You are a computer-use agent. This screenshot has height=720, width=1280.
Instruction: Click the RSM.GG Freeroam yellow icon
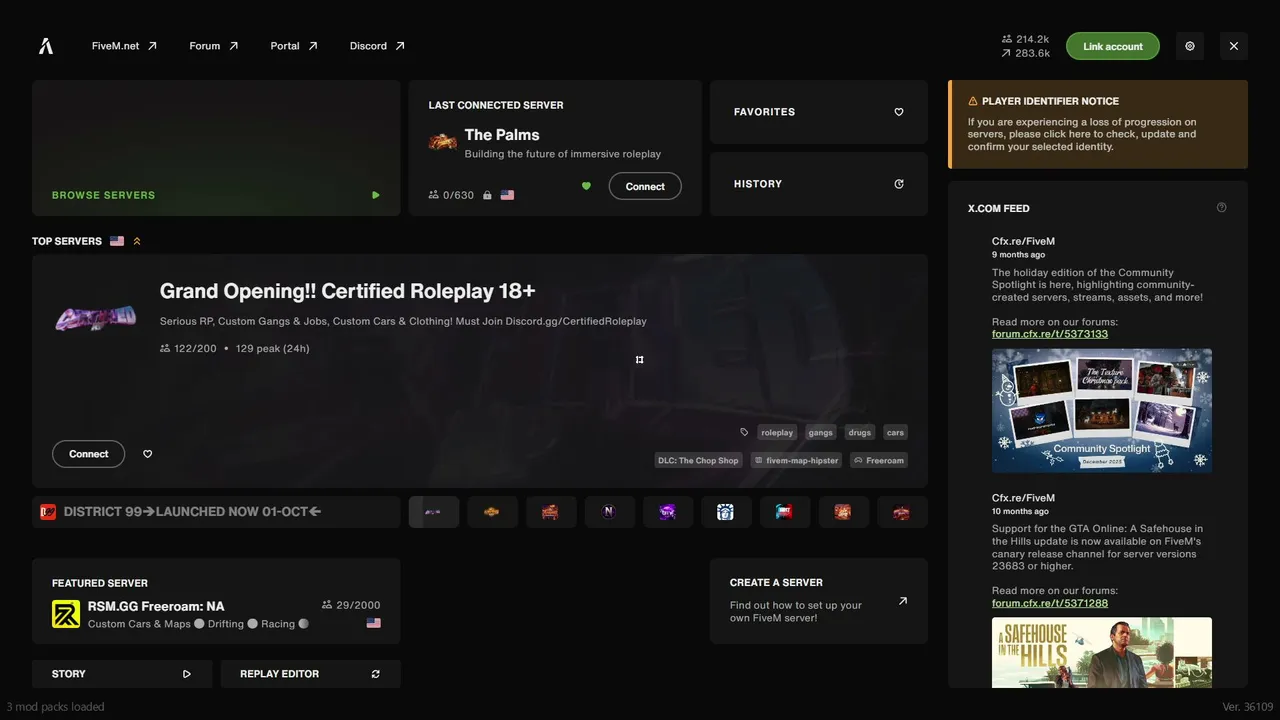(66, 614)
